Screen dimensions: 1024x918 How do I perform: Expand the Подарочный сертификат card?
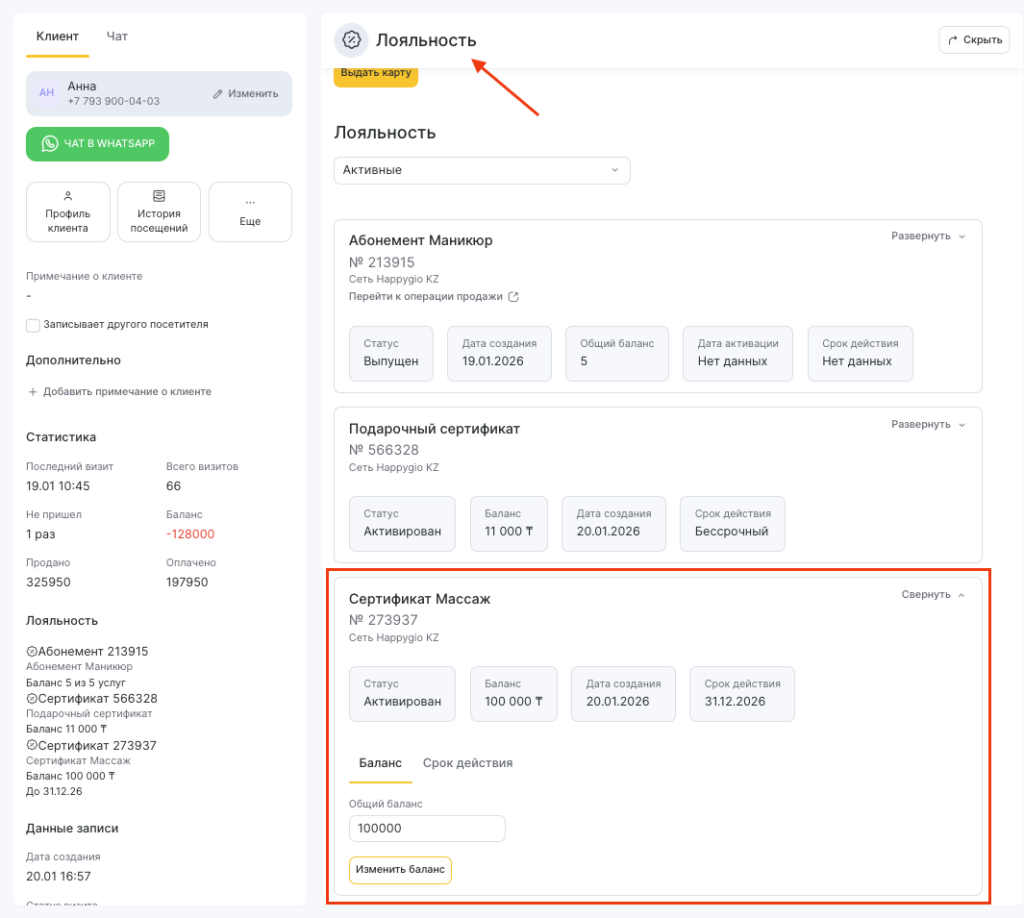click(x=929, y=425)
